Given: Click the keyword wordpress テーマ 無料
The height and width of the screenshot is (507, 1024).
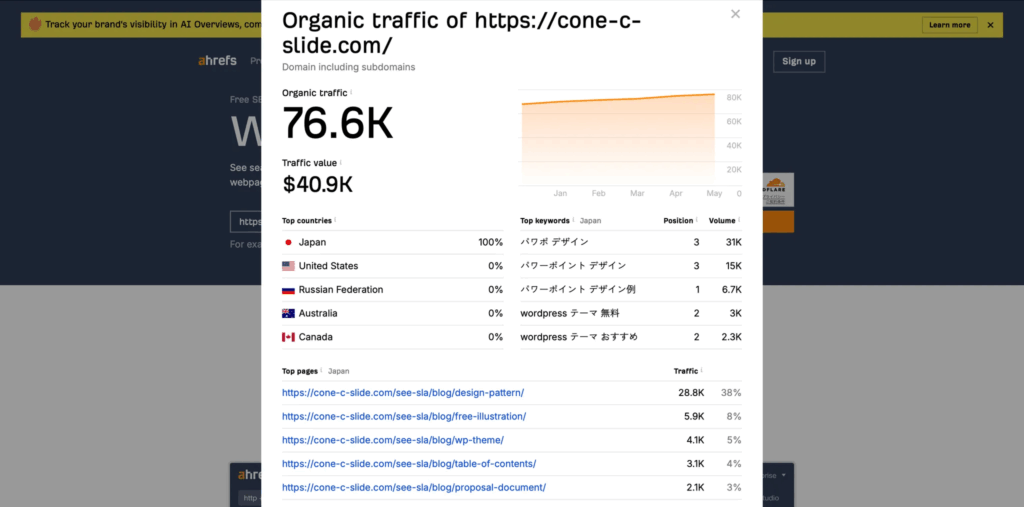Looking at the screenshot, I should 570,313.
